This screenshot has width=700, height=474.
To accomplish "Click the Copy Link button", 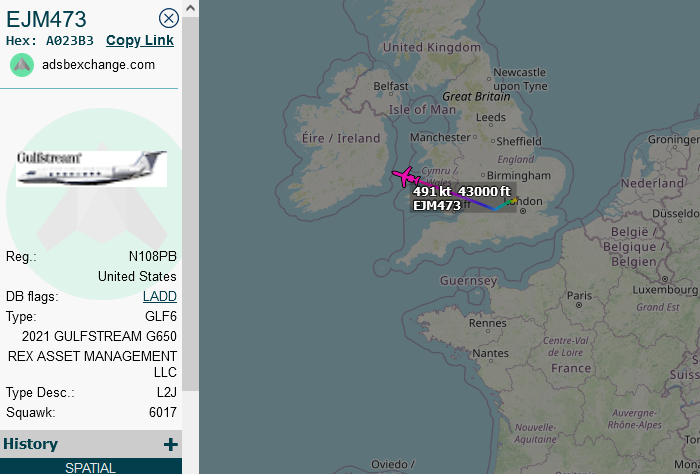I will click(140, 41).
